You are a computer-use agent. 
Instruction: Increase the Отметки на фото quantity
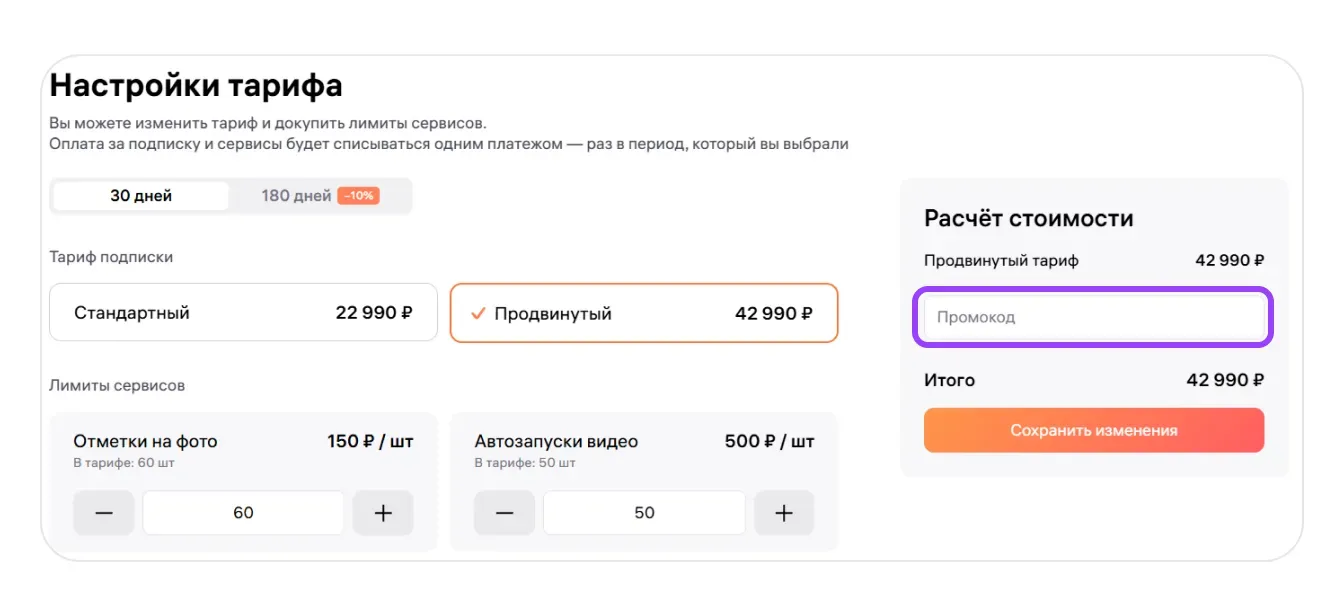383,513
